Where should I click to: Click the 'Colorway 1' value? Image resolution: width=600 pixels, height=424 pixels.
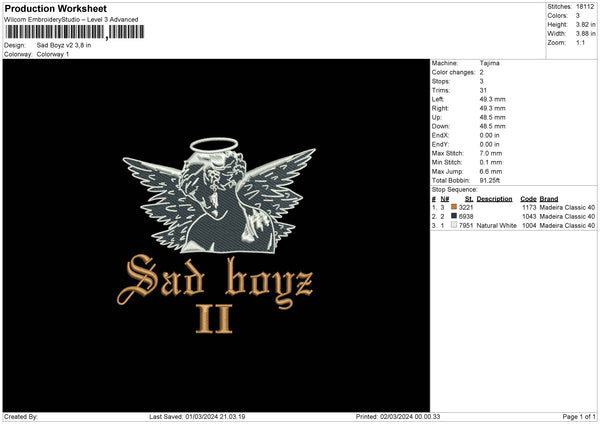click(x=53, y=54)
